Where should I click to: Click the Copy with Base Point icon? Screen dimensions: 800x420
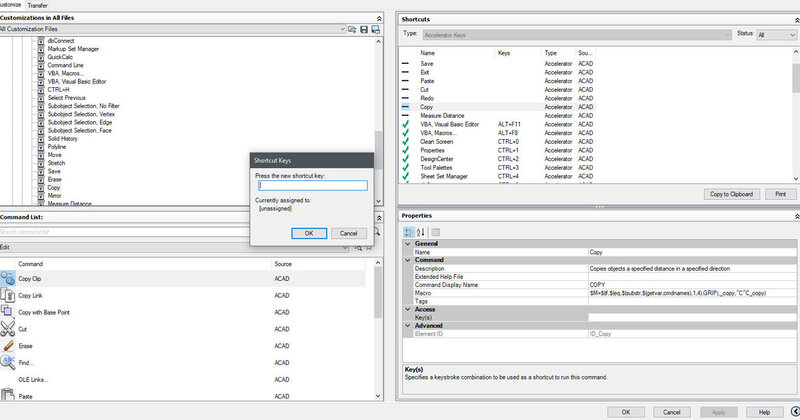pos(9,312)
